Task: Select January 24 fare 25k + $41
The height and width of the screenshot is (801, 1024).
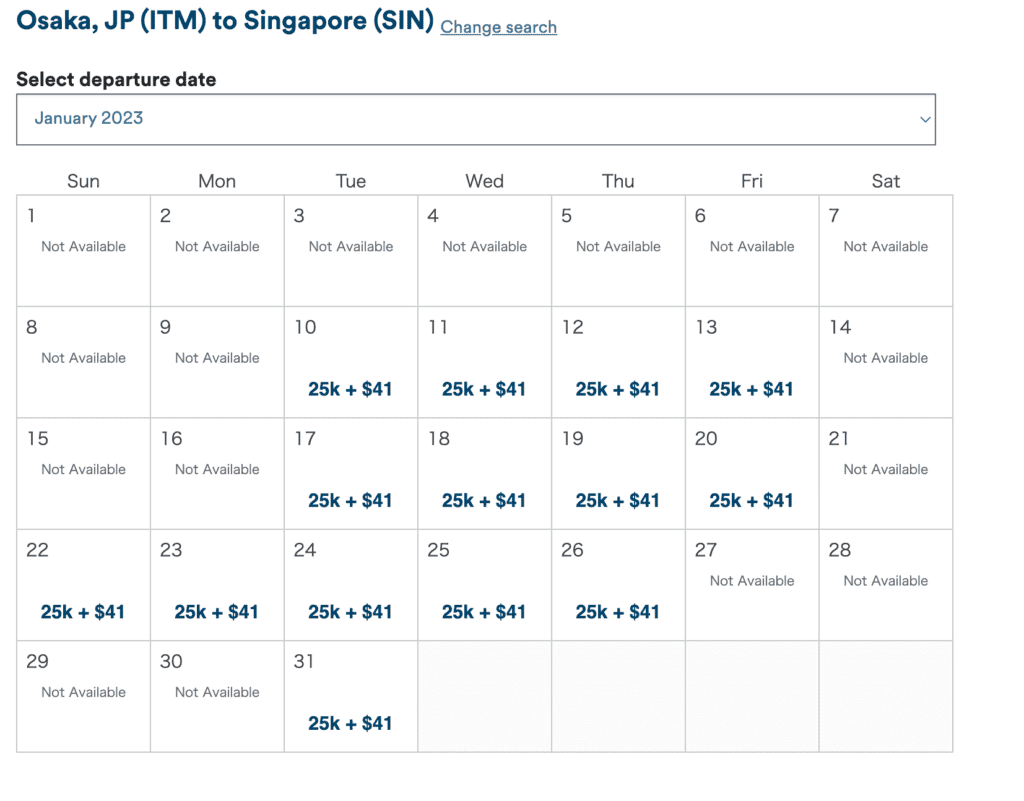Action: 350,612
